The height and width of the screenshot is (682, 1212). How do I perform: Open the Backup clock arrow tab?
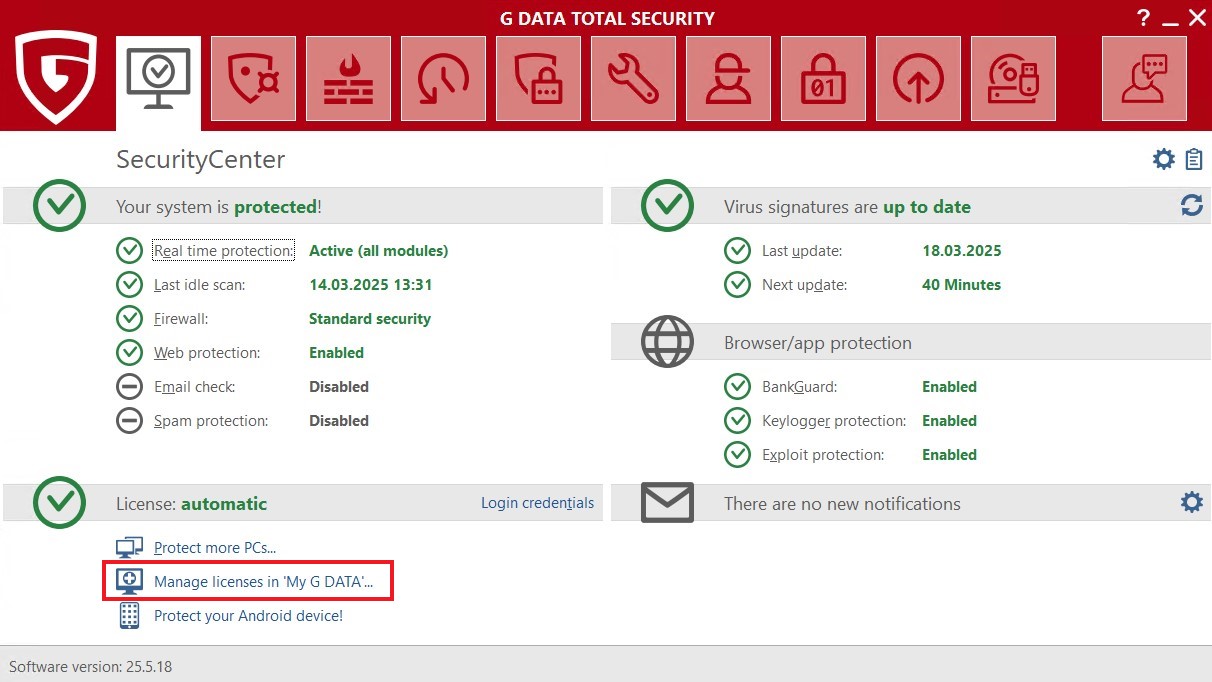[443, 79]
